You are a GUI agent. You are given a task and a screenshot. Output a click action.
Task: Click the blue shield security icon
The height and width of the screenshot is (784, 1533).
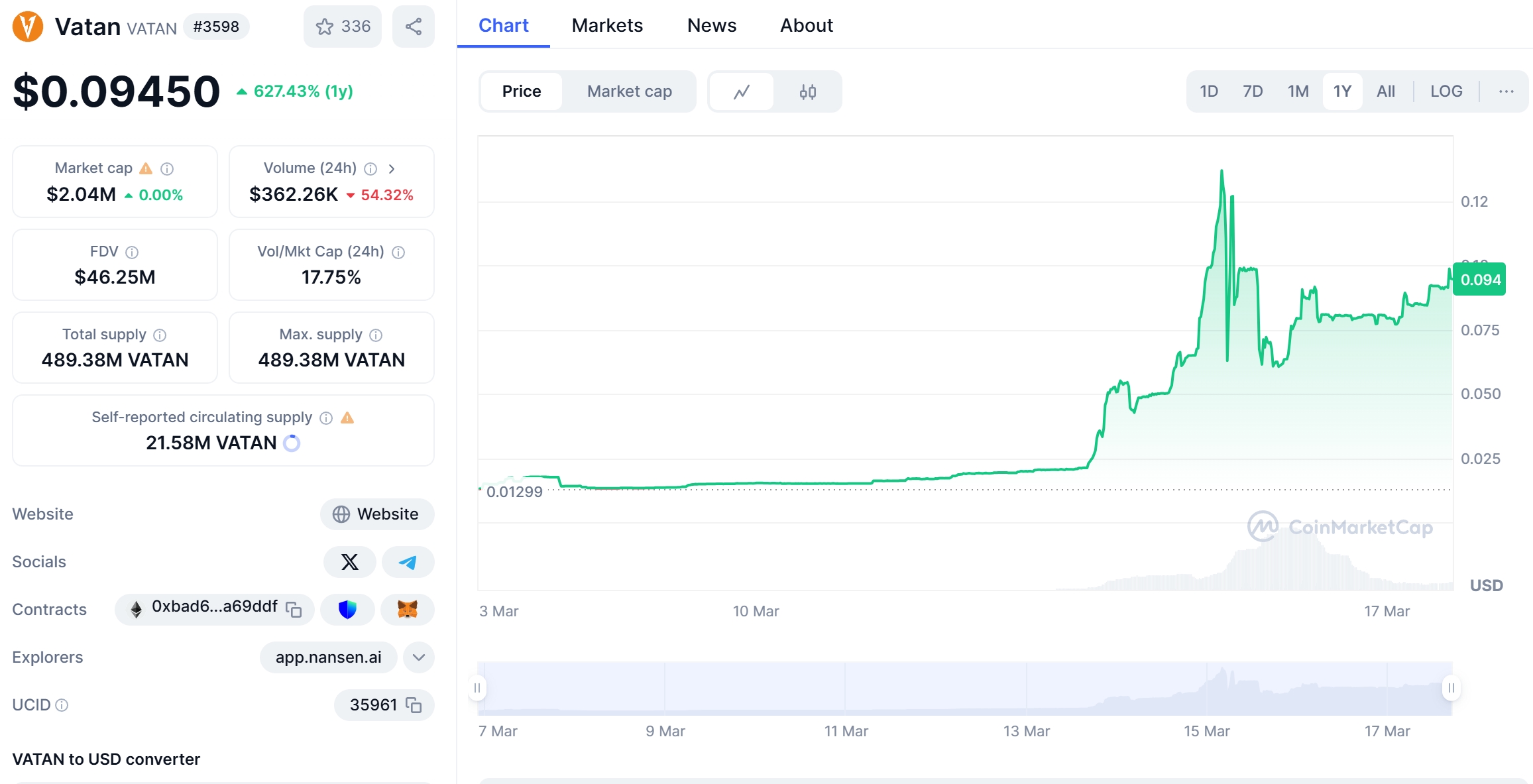pyautogui.click(x=347, y=610)
